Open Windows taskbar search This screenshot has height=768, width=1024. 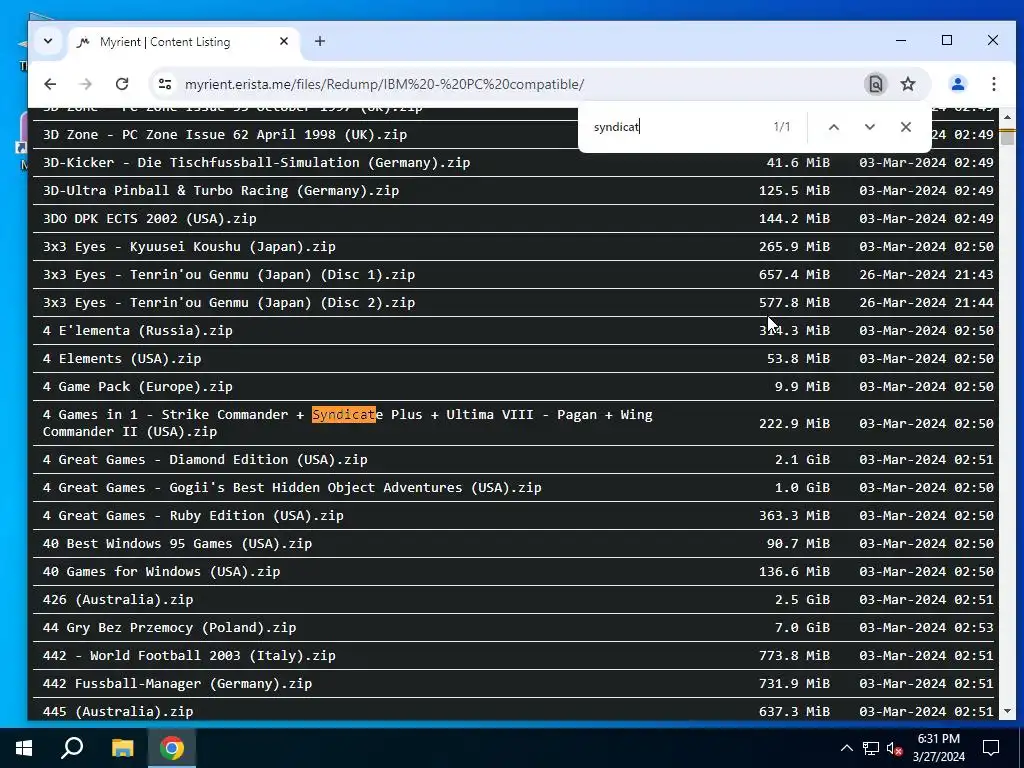click(x=72, y=748)
